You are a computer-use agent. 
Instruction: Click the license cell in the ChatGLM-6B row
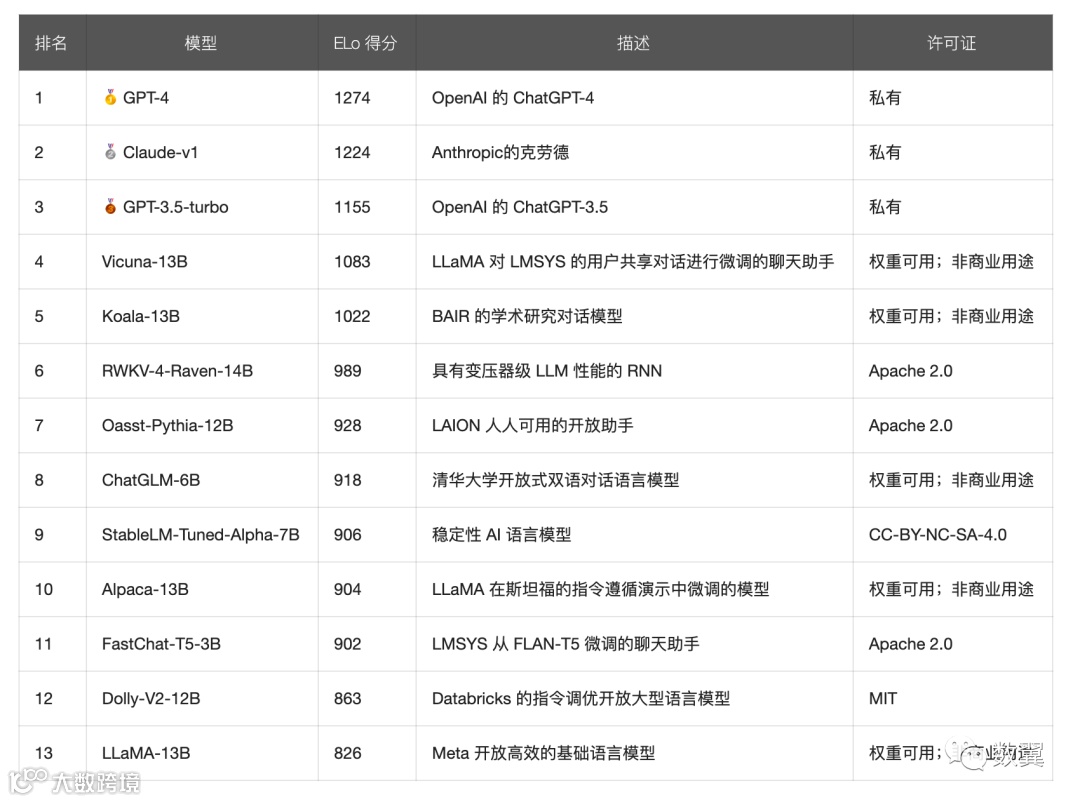[x=951, y=480]
